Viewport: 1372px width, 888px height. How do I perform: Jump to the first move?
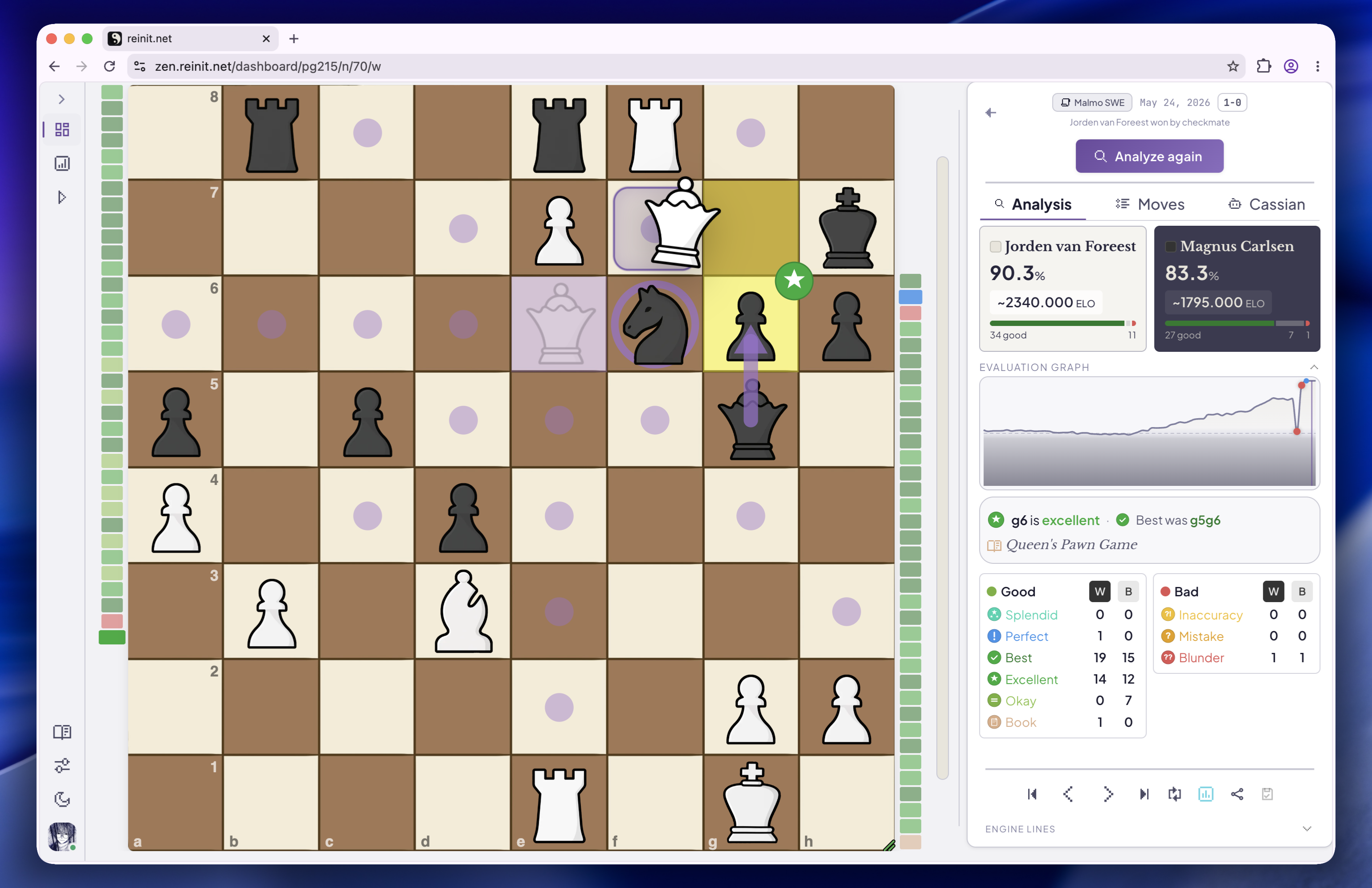[x=1032, y=794]
